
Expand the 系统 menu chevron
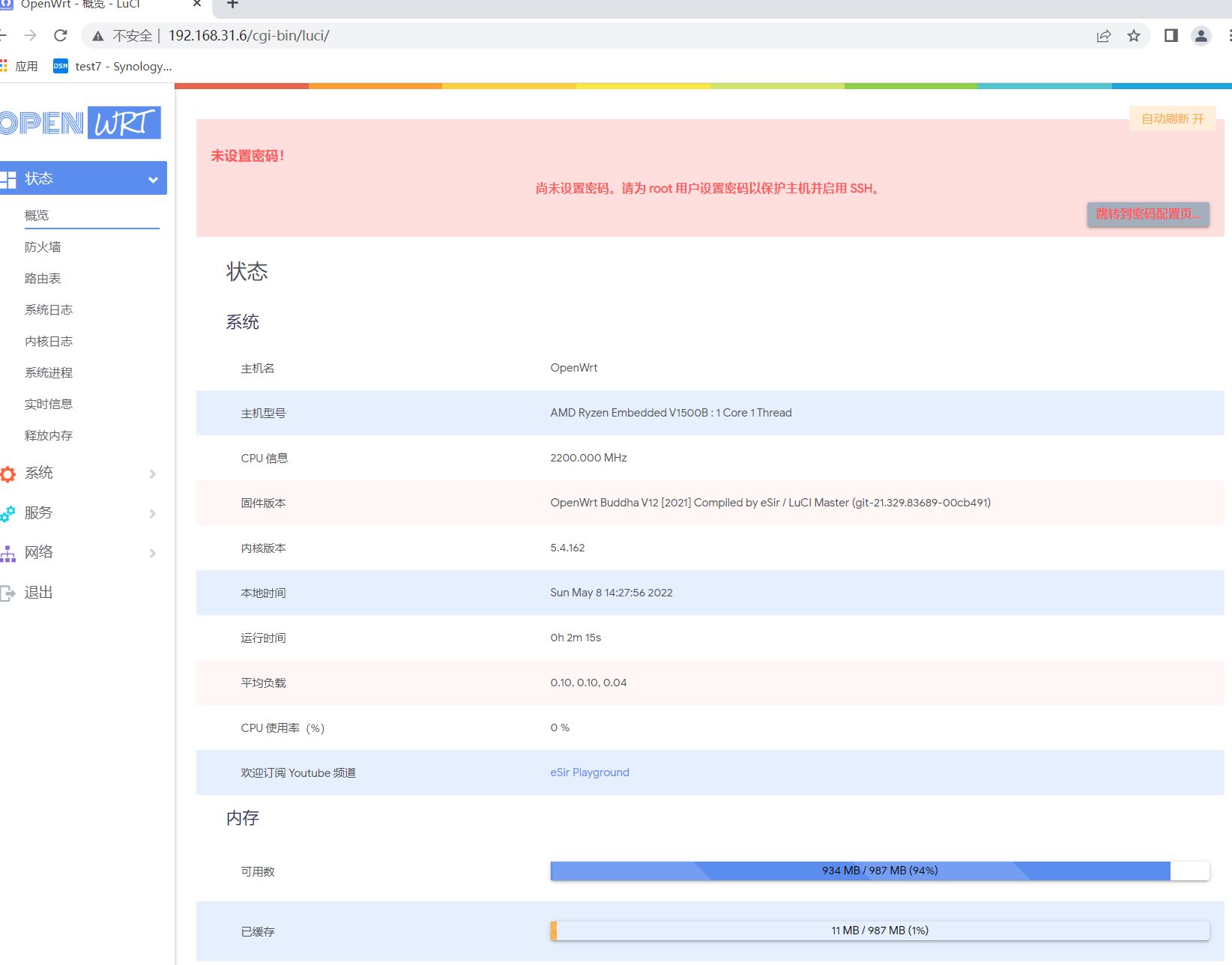[x=153, y=474]
